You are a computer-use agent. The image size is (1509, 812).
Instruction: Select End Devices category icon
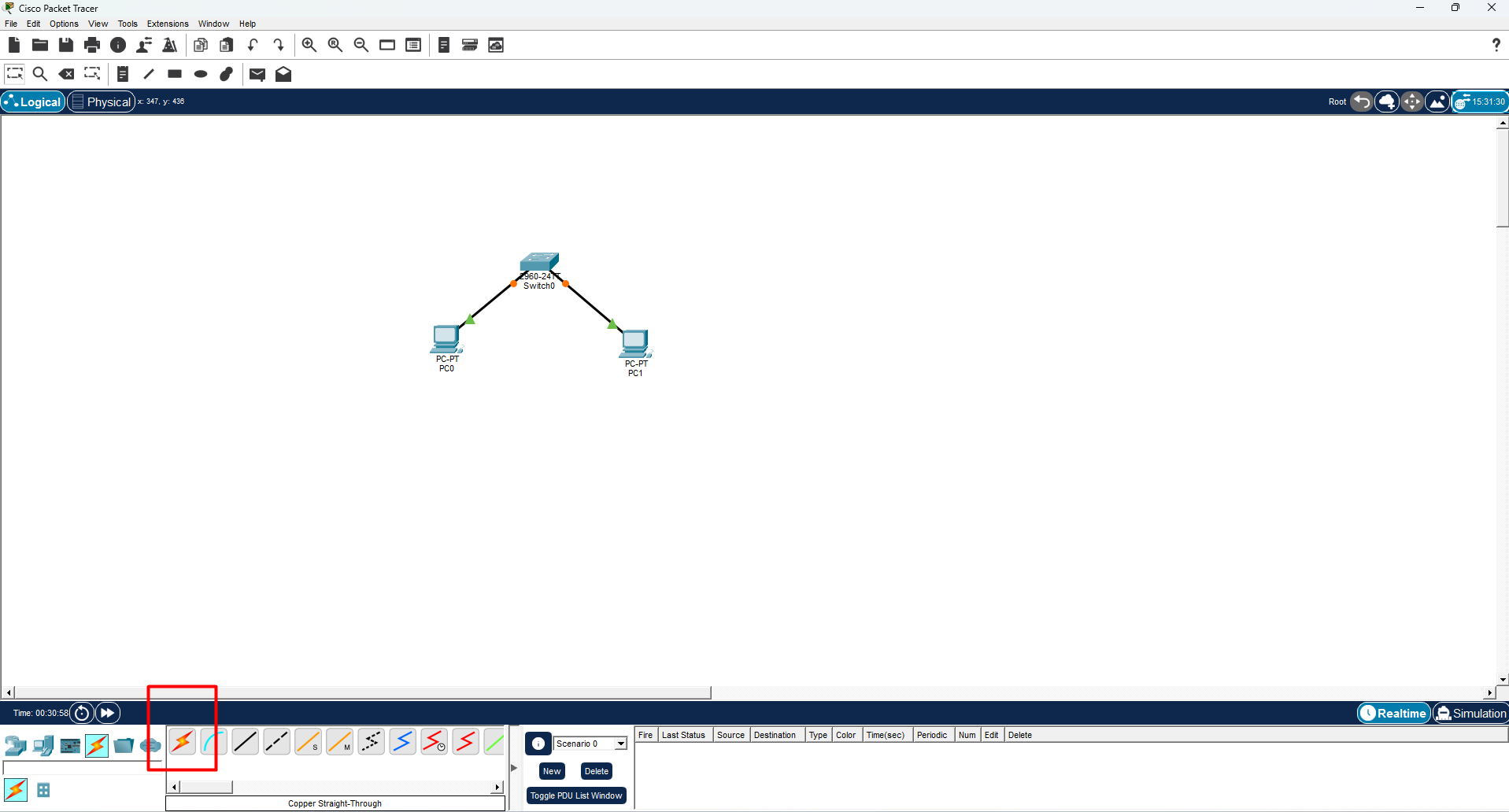tap(43, 745)
